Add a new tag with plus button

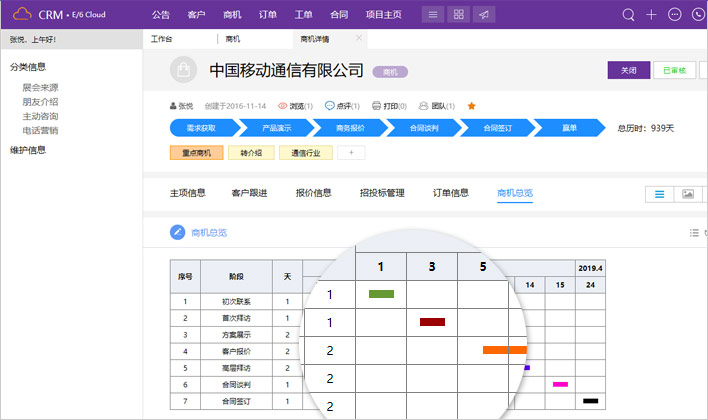click(x=351, y=153)
